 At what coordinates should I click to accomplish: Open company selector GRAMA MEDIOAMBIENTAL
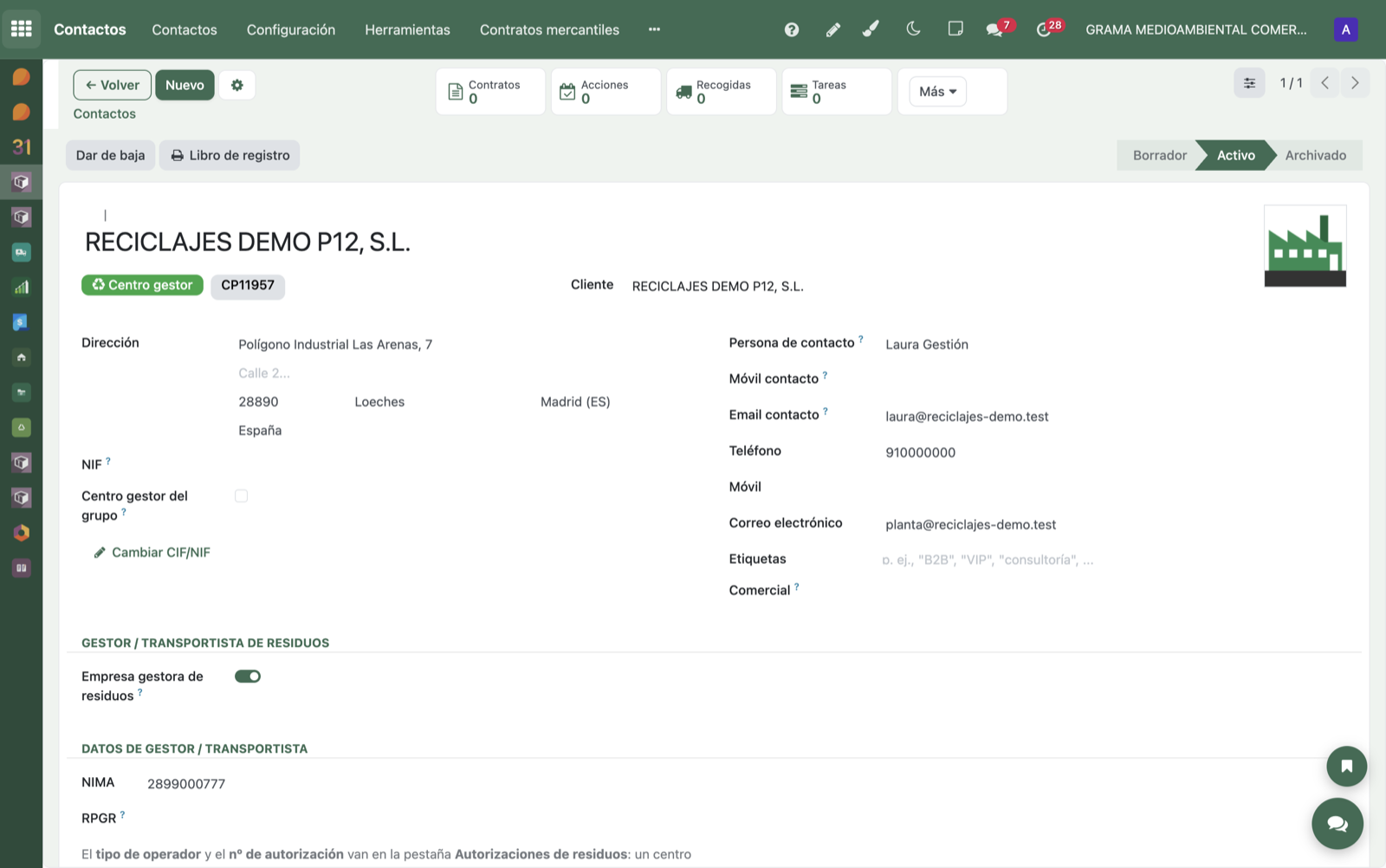[x=1196, y=29]
